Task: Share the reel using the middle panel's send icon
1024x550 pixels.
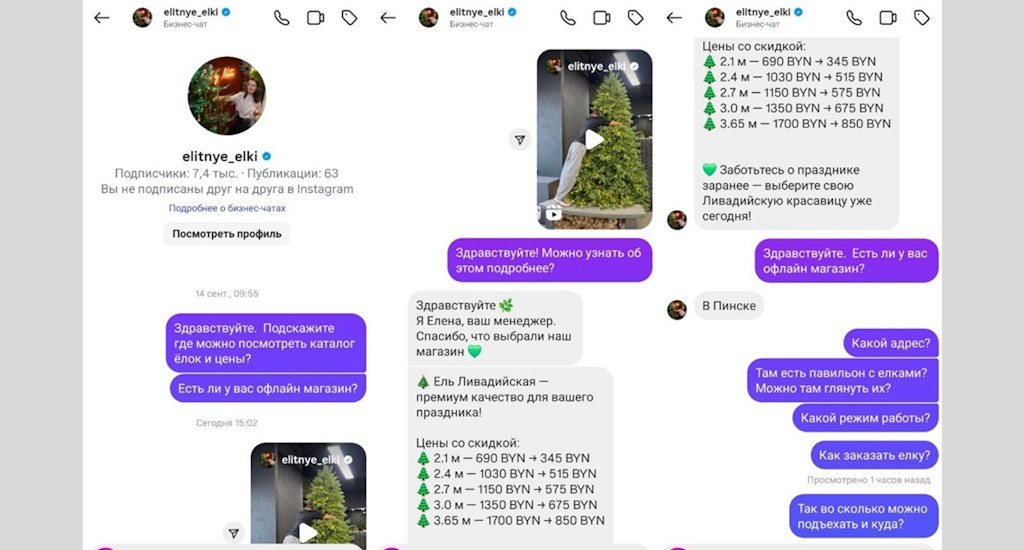Action: [x=520, y=140]
